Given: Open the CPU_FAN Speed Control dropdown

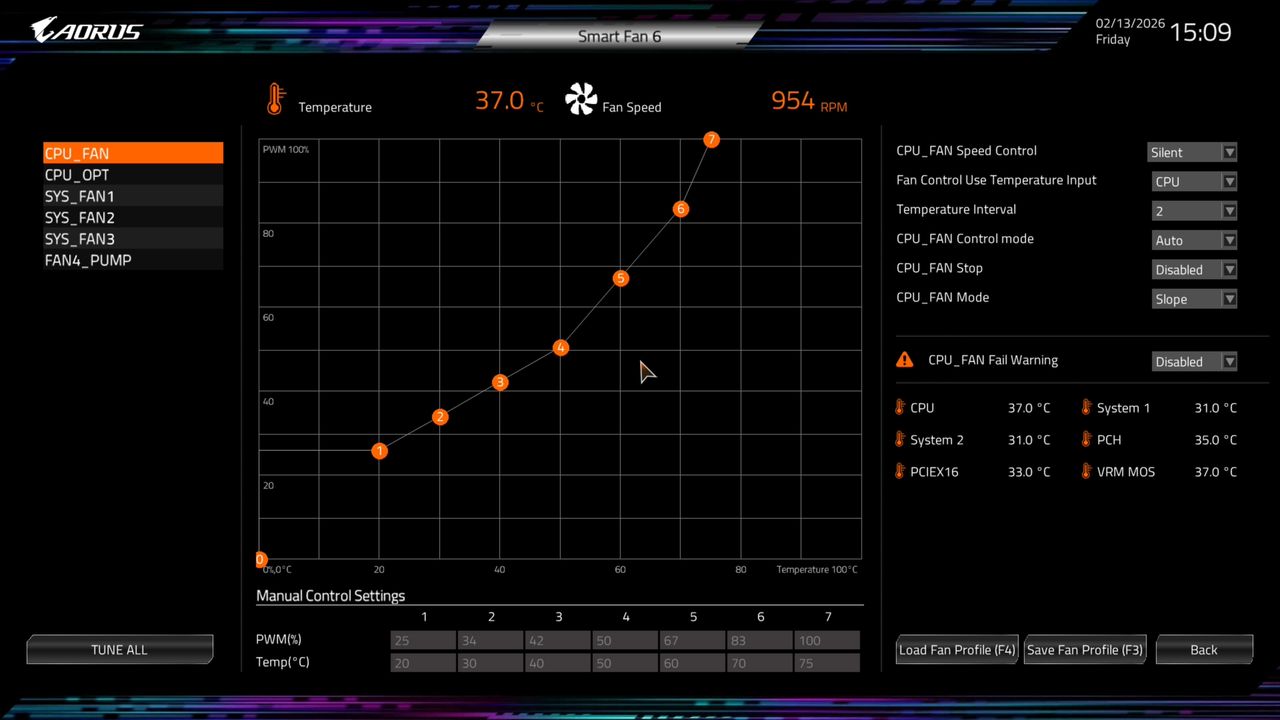Looking at the screenshot, I should (x=1194, y=152).
